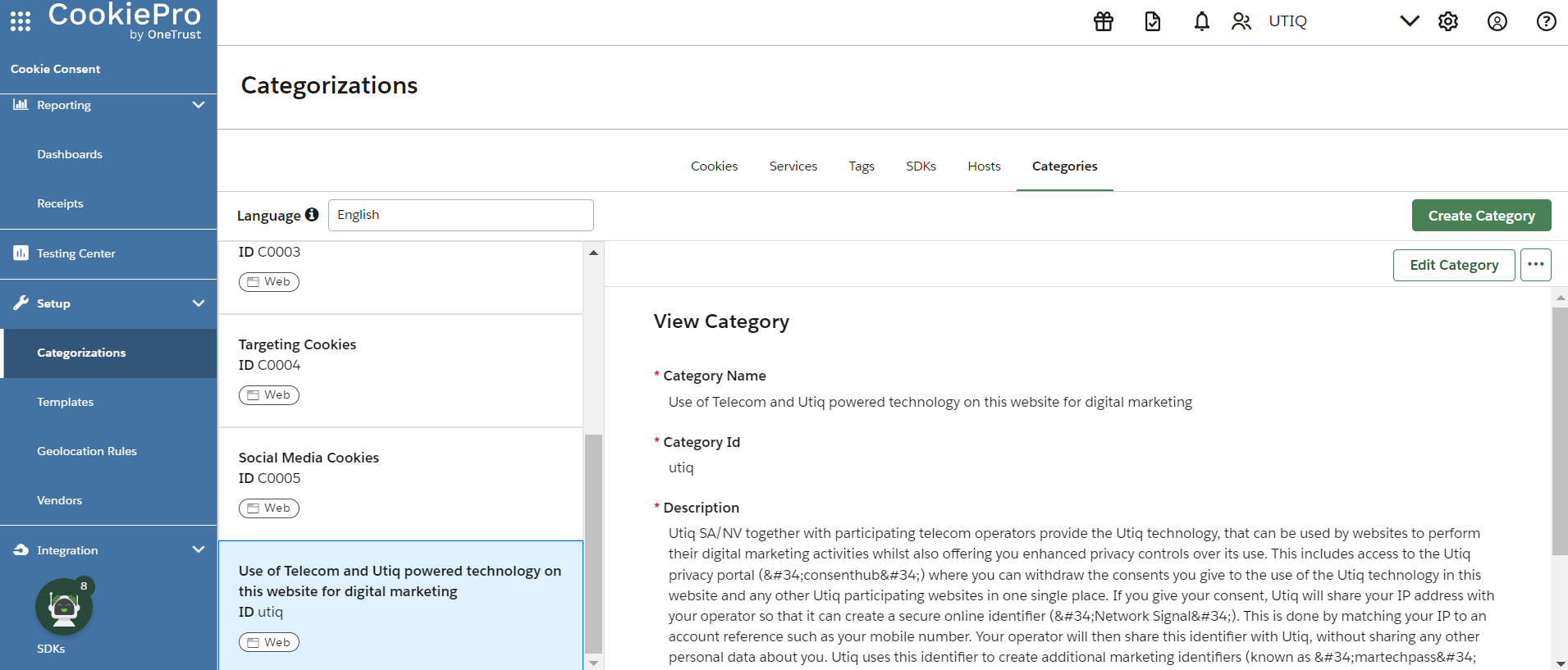This screenshot has width=1568, height=670.
Task: Switch to the Hosts tab
Action: pos(984,166)
